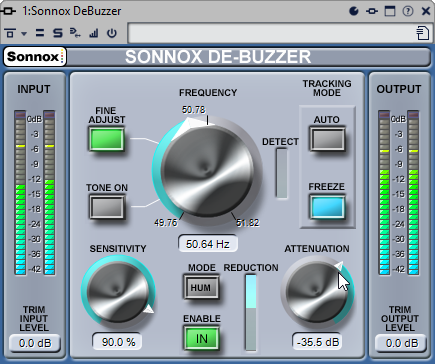The image size is (435, 364).
Task: Click the SONNOX DE-BUZZER title banner
Action: click(217, 57)
